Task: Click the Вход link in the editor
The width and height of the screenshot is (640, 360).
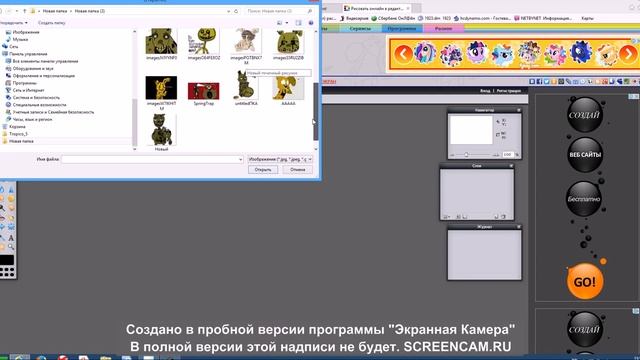Action: pyautogui.click(x=485, y=91)
